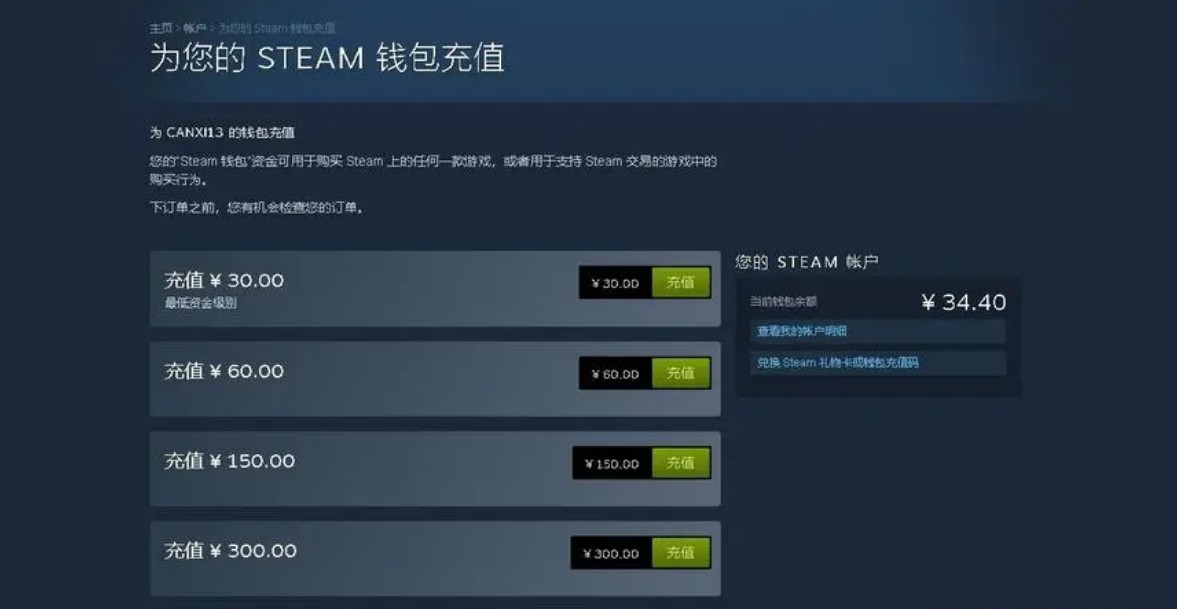Select the 充值 ¥300.00 funding row title
Viewport: 1177px width, 609px height.
coord(230,550)
